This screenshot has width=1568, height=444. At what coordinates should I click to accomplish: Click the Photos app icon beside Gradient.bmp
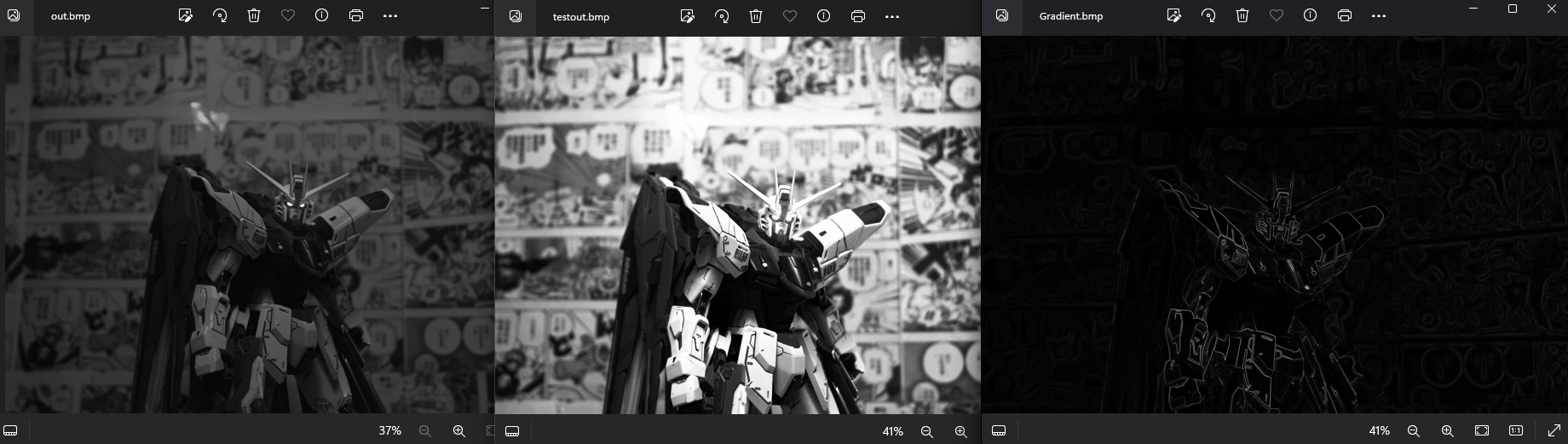(1002, 15)
